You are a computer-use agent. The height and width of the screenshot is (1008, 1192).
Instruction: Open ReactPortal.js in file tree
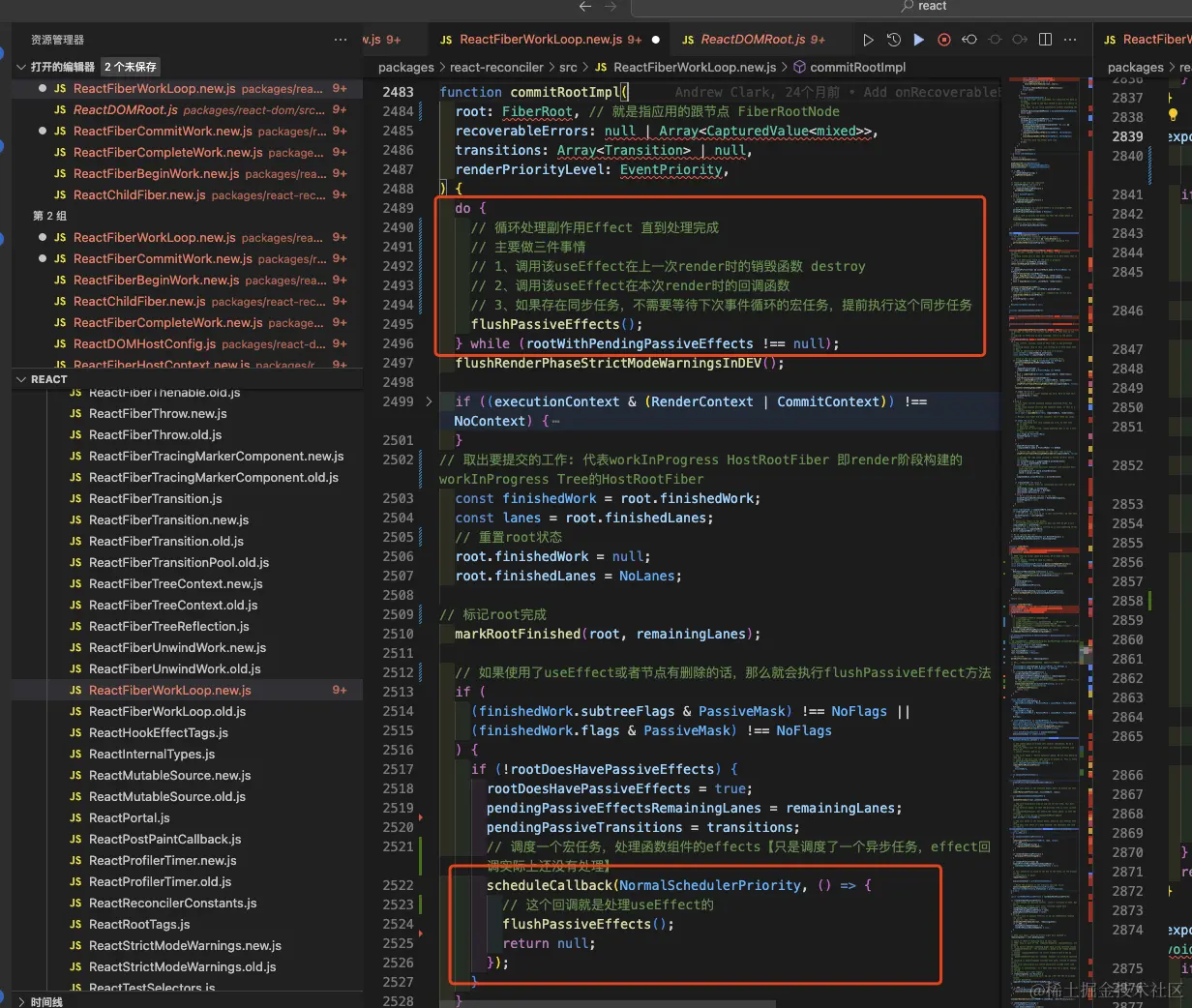point(187,817)
